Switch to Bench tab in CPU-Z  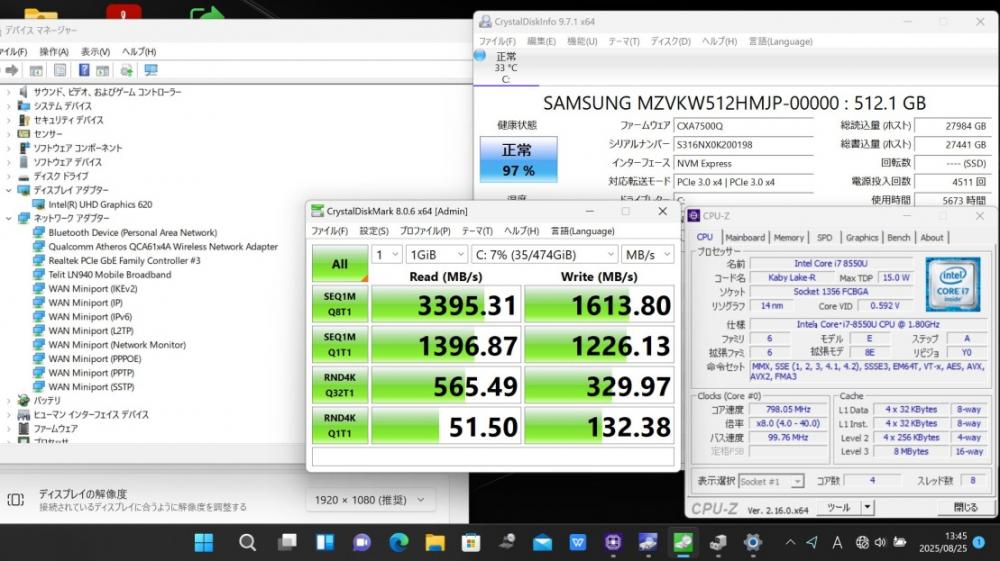(899, 237)
